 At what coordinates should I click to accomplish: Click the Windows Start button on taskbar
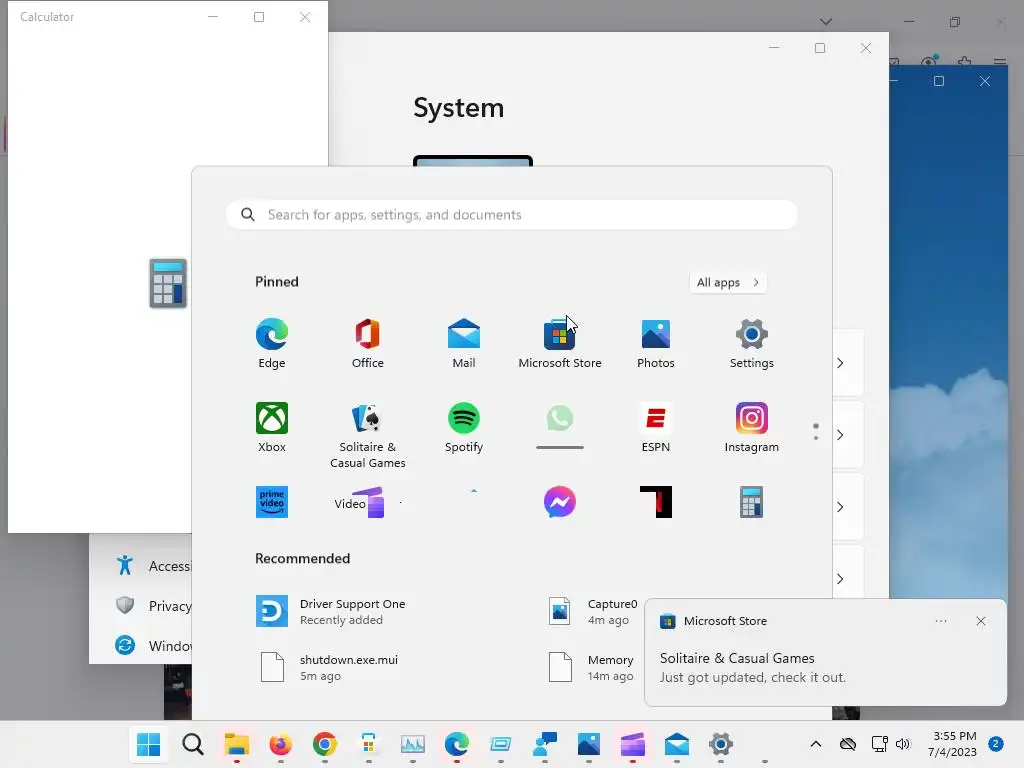tap(148, 744)
